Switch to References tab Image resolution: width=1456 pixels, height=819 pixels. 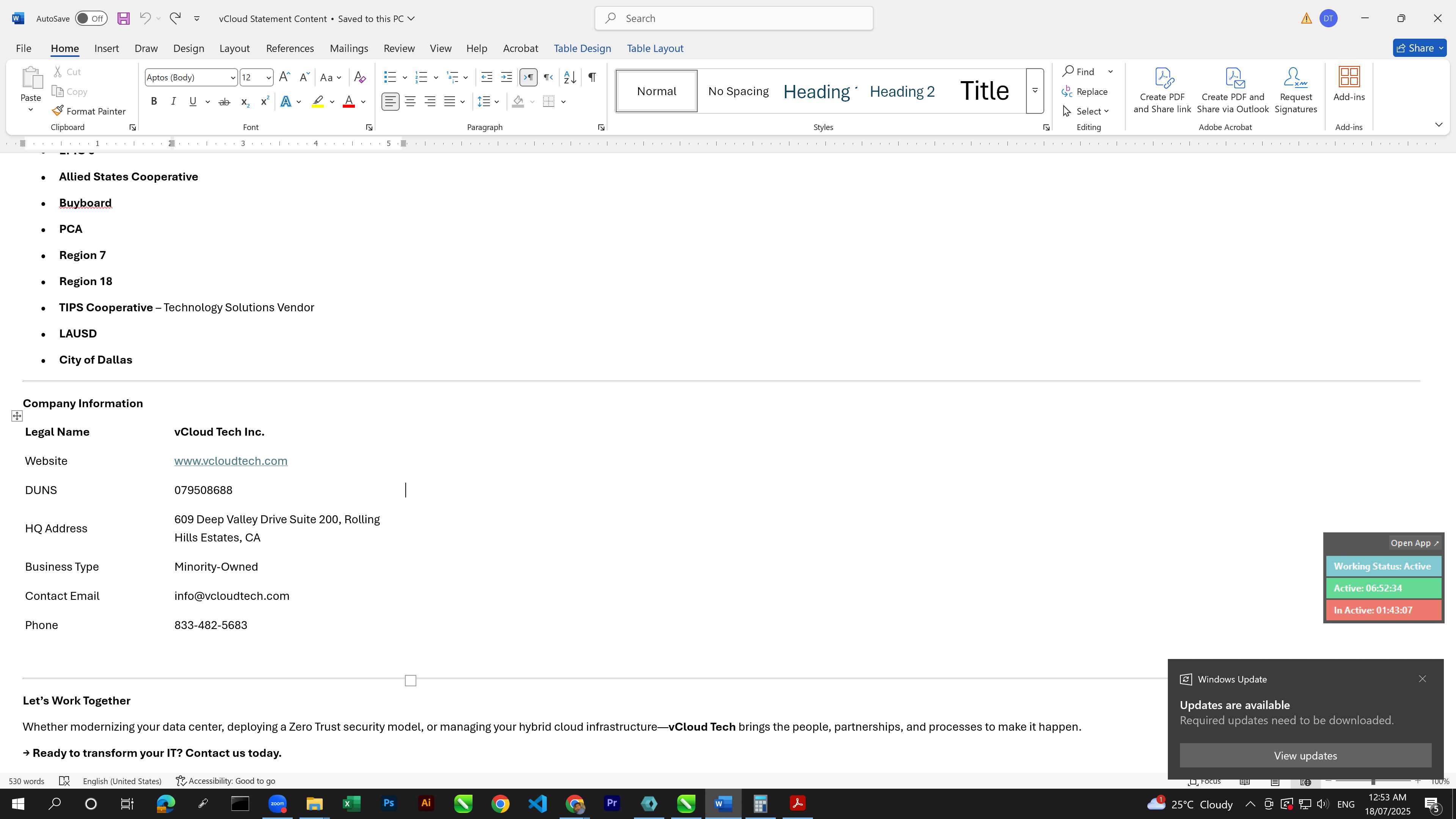coord(290,49)
